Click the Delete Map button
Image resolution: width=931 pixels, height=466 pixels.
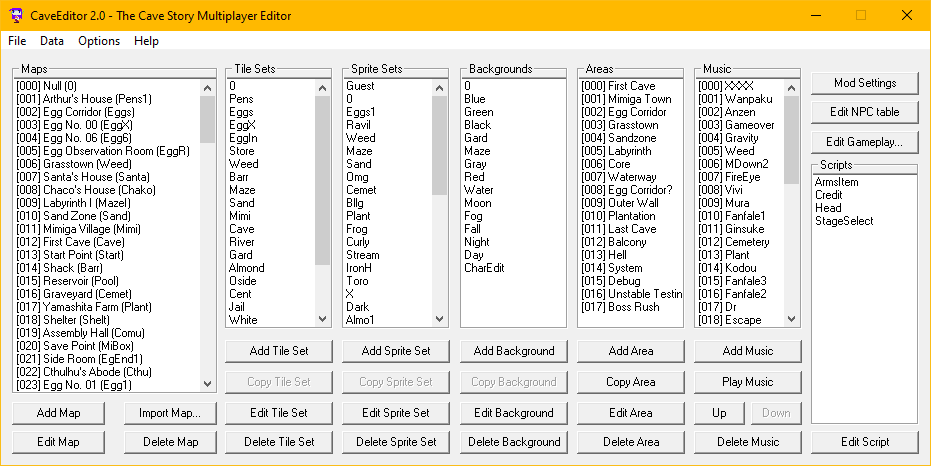click(170, 442)
